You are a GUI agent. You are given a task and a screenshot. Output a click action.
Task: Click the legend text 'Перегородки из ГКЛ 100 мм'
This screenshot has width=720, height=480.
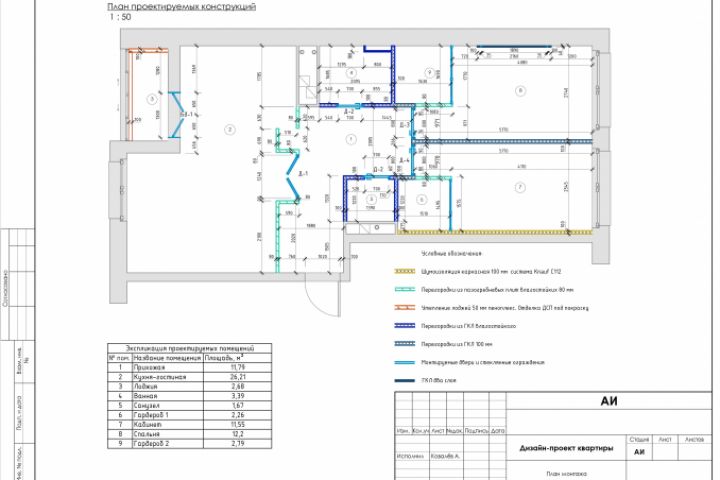coord(456,344)
